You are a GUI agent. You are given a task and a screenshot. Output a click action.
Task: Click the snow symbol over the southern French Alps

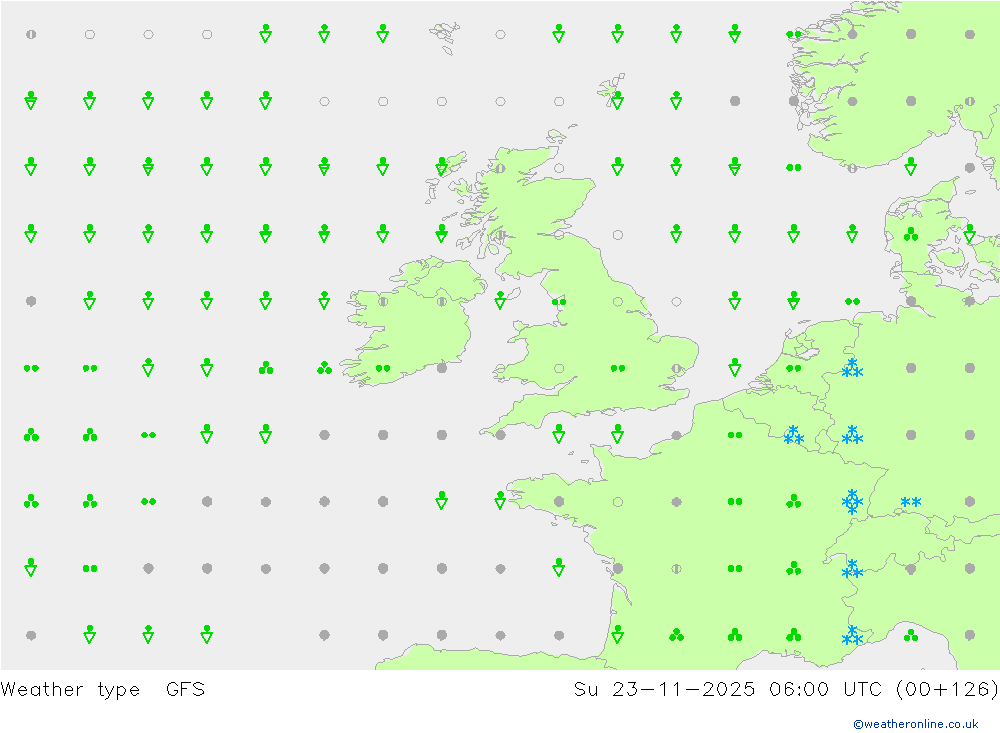[x=852, y=635]
